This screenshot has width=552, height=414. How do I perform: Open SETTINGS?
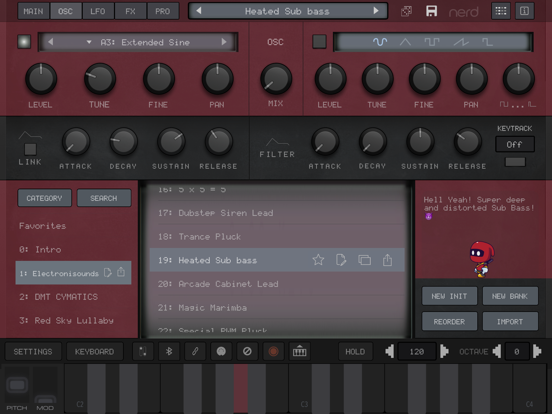click(x=33, y=351)
